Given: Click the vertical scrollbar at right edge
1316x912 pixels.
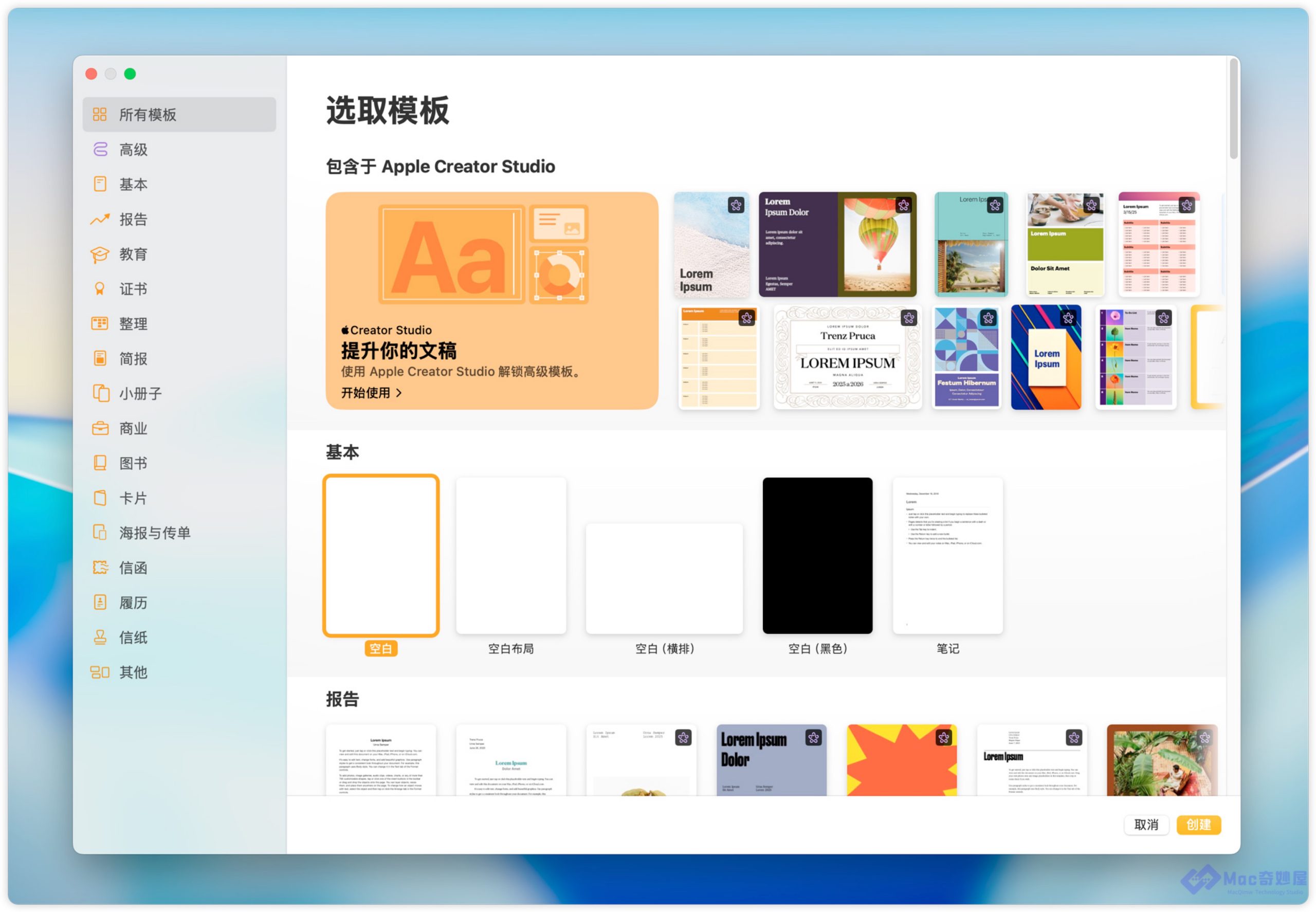Looking at the screenshot, I should (x=1233, y=108).
